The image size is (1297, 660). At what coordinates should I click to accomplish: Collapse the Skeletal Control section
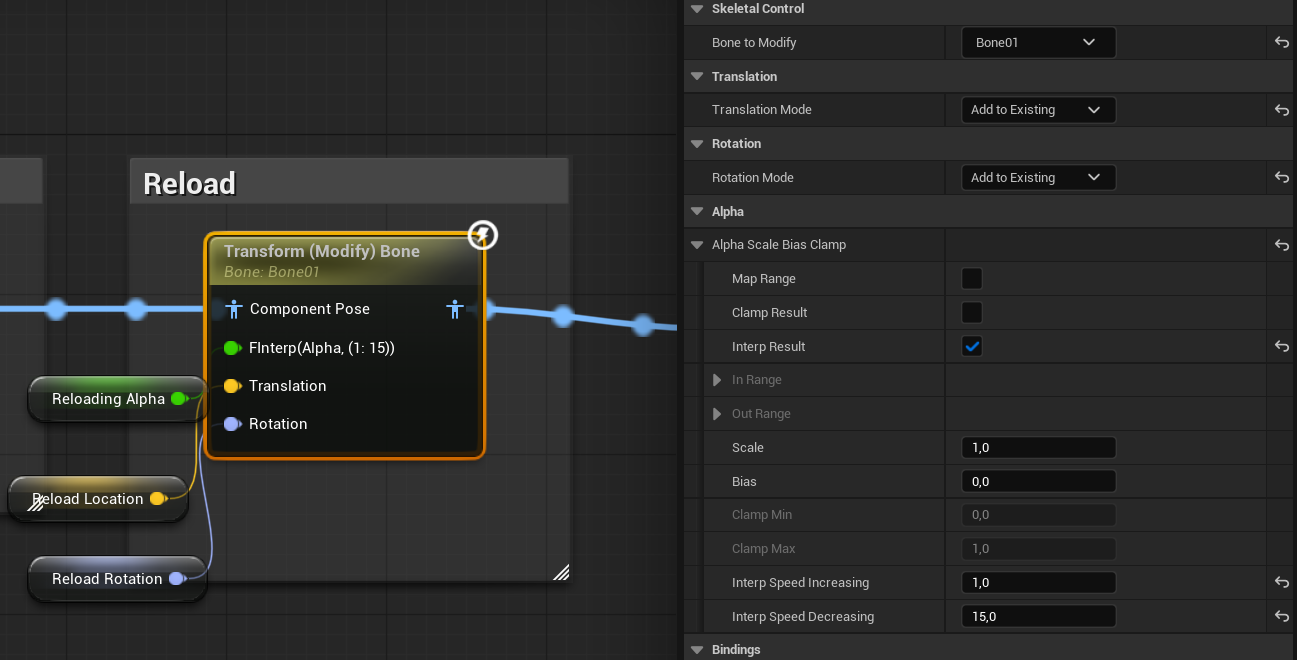tap(697, 9)
